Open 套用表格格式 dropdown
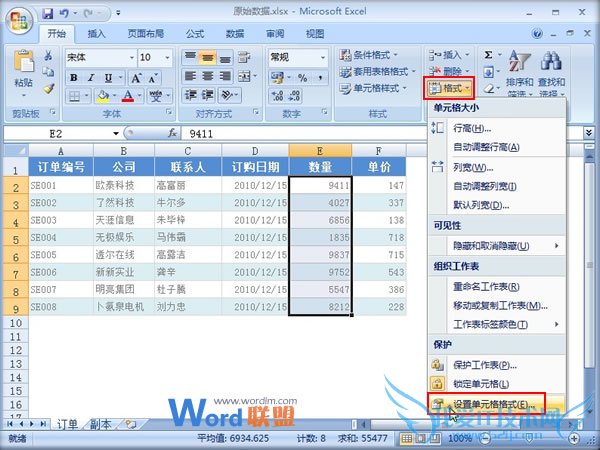Image resolution: width=600 pixels, height=450 pixels. 377,72
